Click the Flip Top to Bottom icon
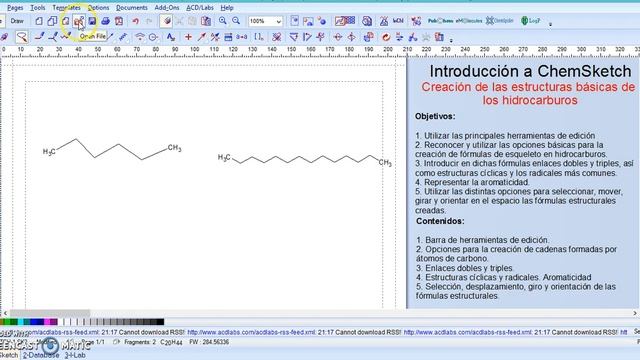 (338, 37)
